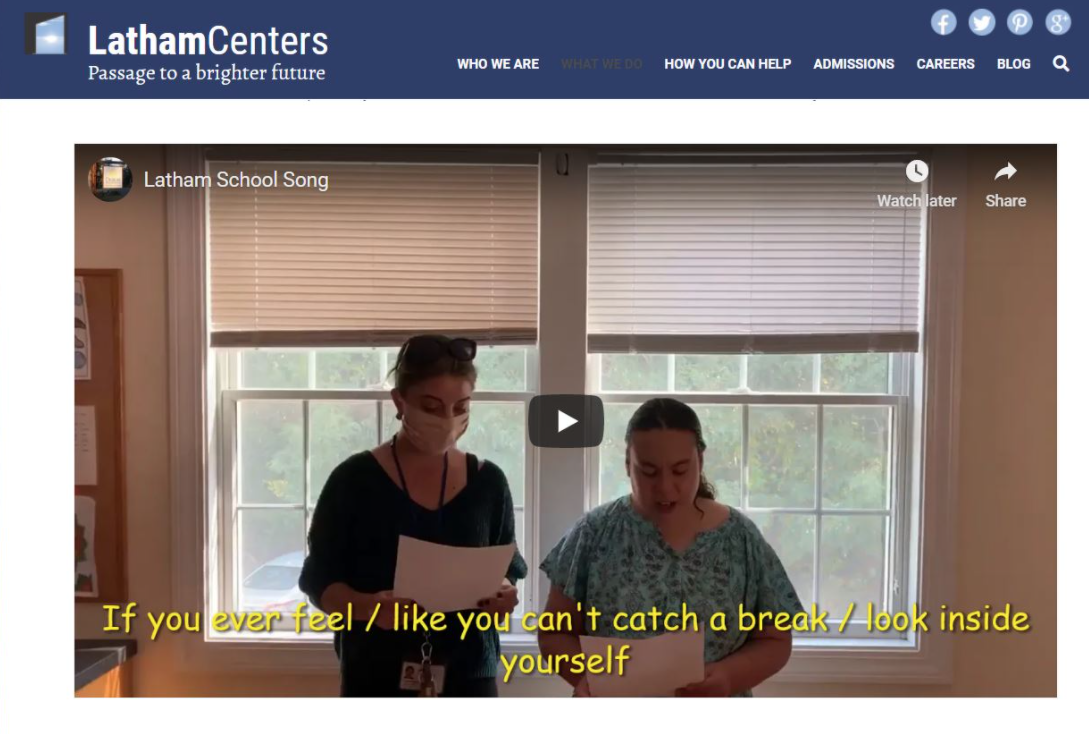Open the Pinterest social icon
Image resolution: width=1089 pixels, height=734 pixels.
click(x=1020, y=22)
